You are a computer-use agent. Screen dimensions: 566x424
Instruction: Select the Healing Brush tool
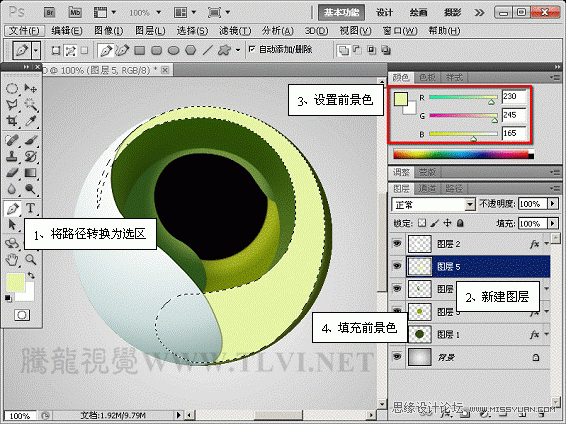click(12, 140)
